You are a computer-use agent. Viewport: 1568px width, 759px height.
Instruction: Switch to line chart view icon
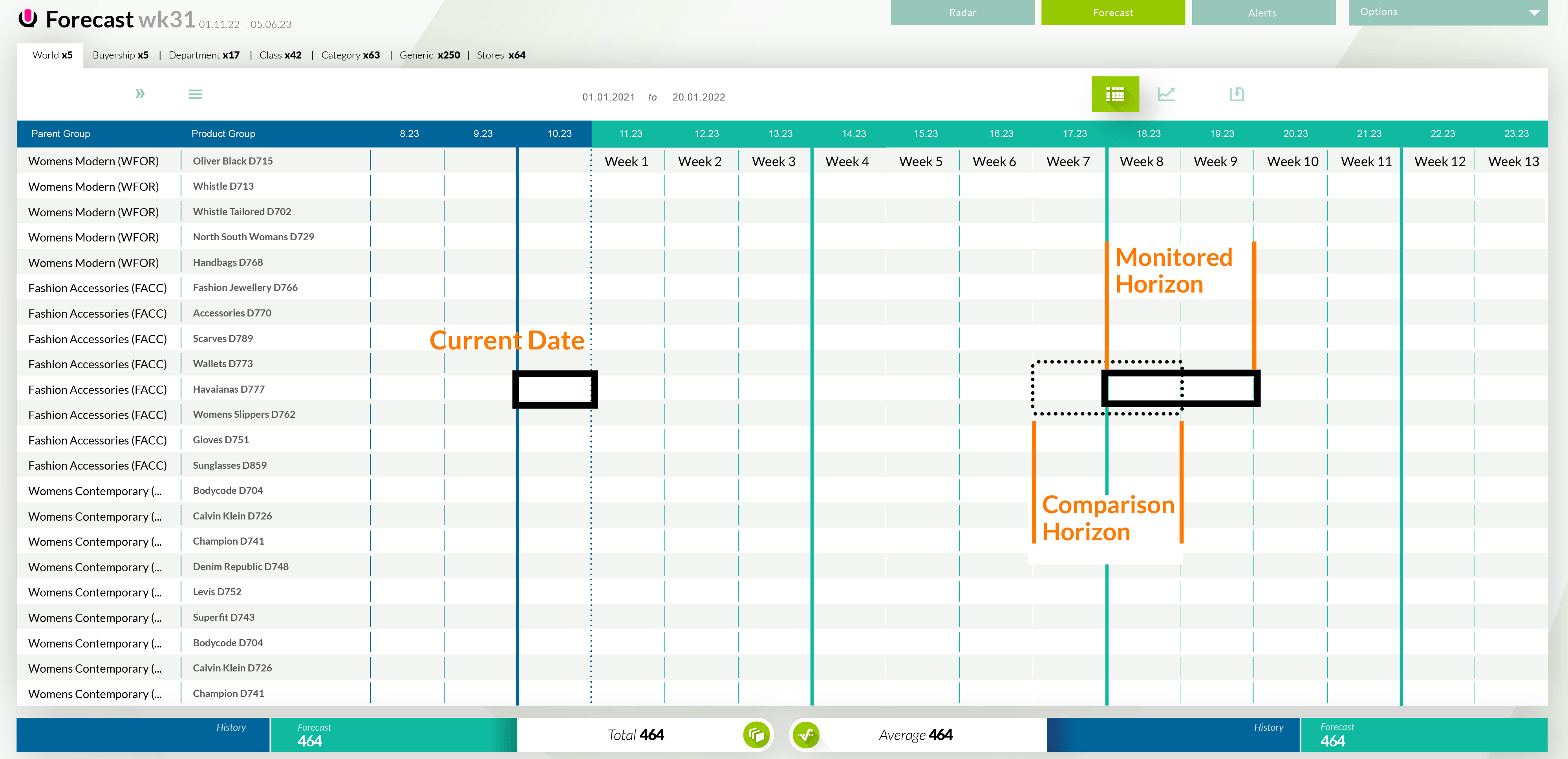(x=1165, y=94)
